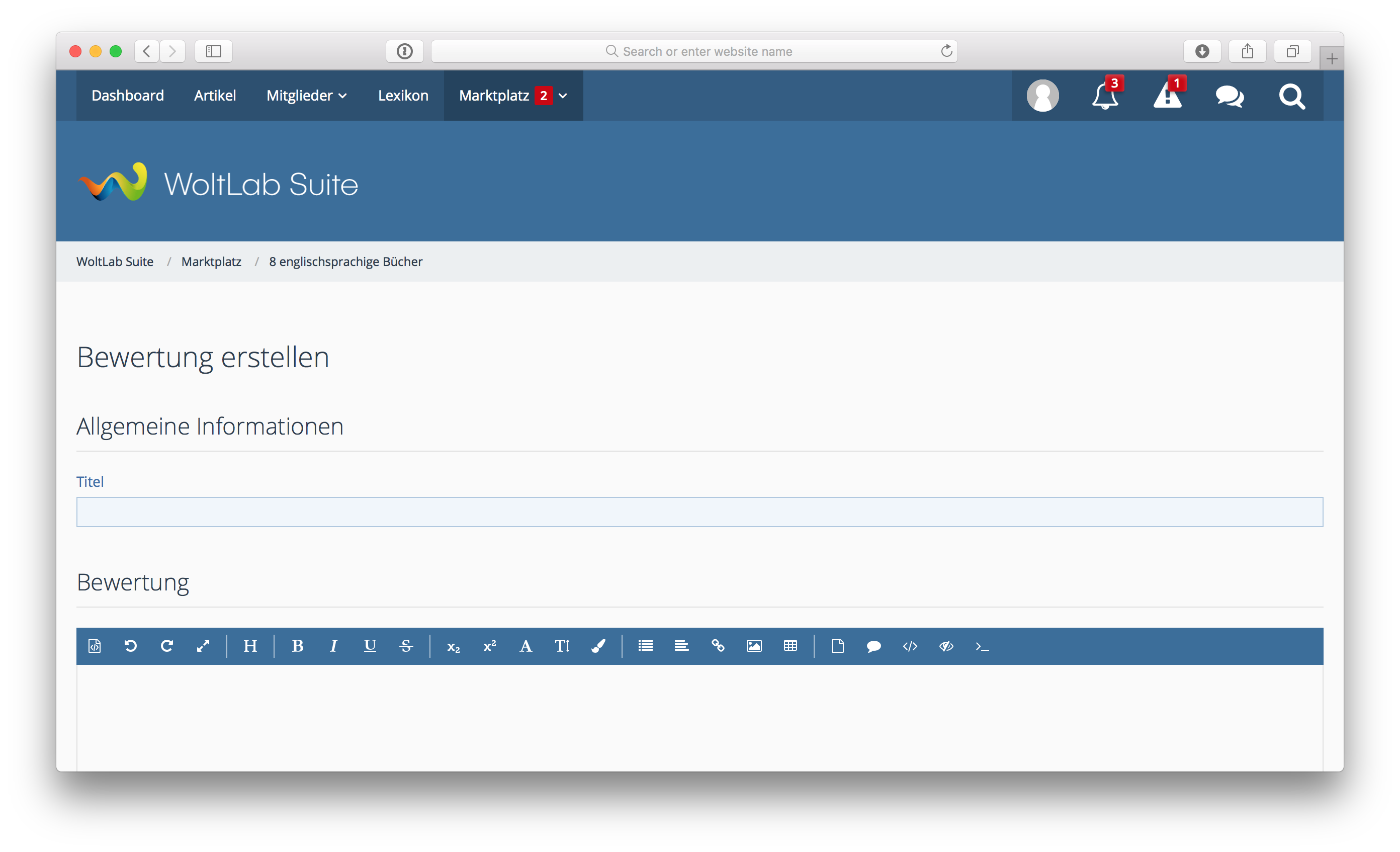Click the underline formatting icon
This screenshot has height=852, width=1400.
coord(370,646)
